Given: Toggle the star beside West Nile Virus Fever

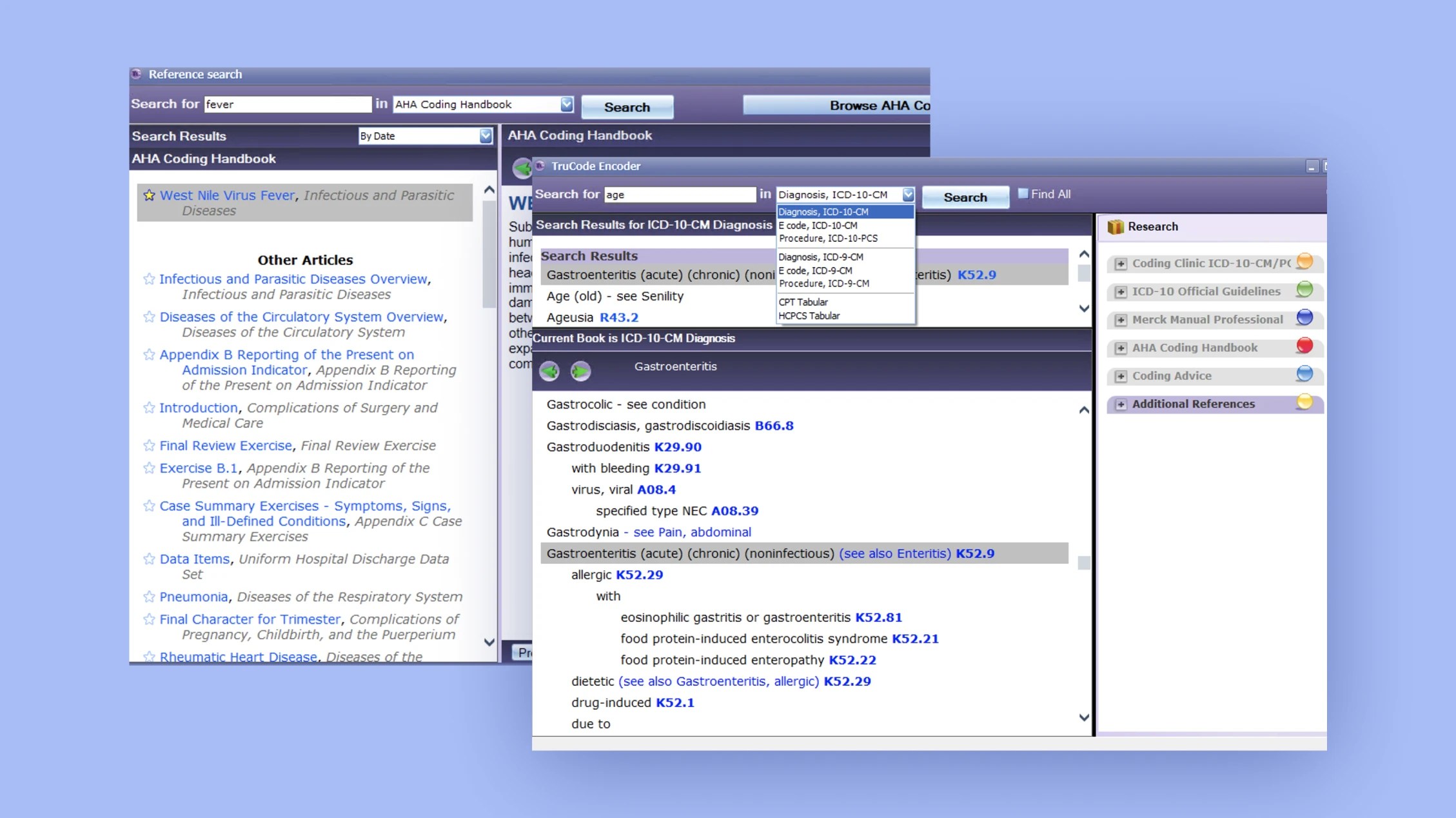Looking at the screenshot, I should pos(149,194).
